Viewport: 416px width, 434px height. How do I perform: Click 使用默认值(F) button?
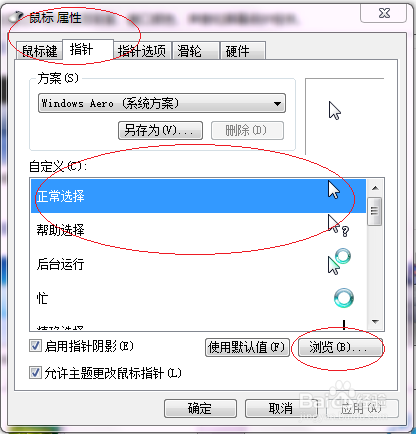pyautogui.click(x=247, y=348)
